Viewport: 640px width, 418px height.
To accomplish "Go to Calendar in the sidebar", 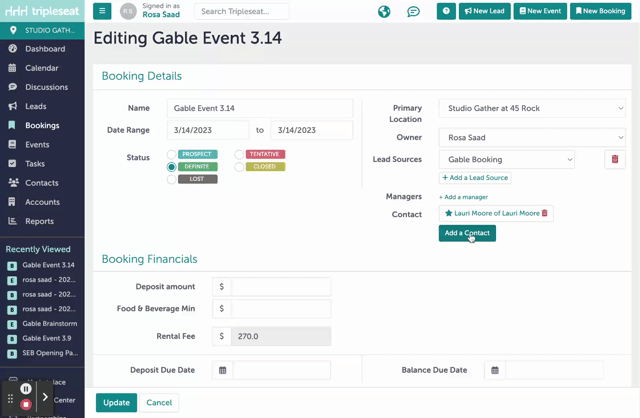I will click(x=41, y=68).
